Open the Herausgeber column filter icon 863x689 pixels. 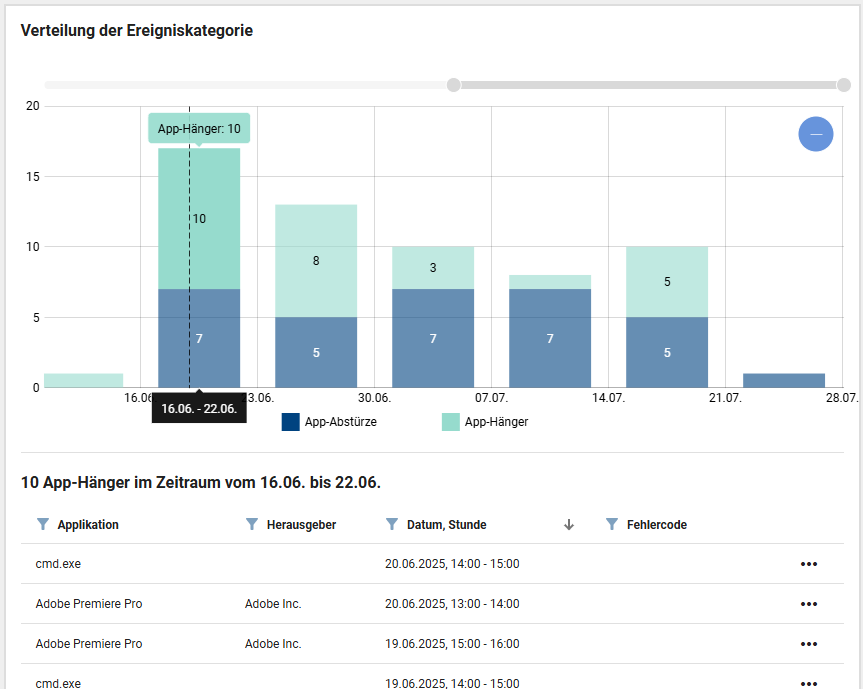(252, 524)
